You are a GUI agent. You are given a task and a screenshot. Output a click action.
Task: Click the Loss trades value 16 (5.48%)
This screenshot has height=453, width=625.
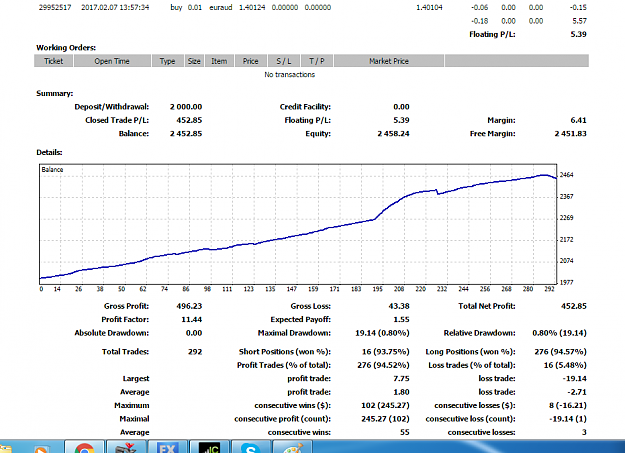(x=565, y=365)
